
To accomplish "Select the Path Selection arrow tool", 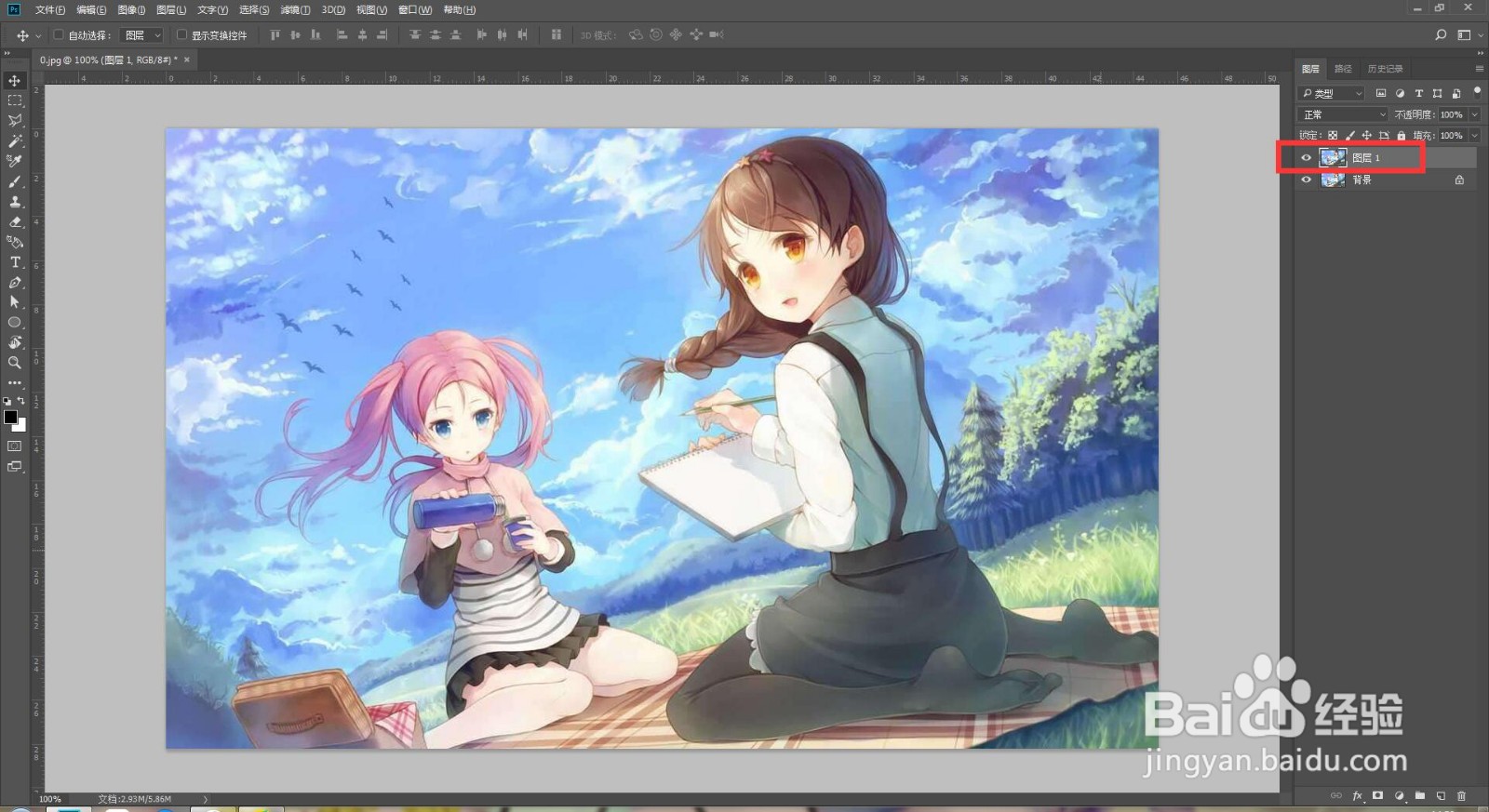I will 15,302.
